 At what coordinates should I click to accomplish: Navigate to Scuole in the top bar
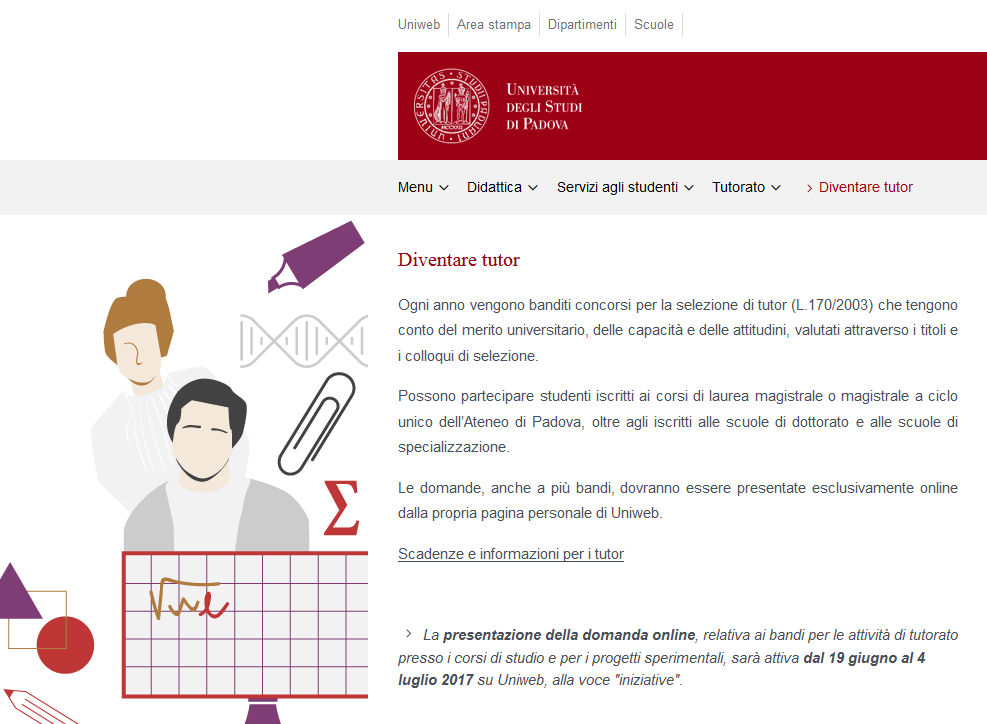[654, 24]
